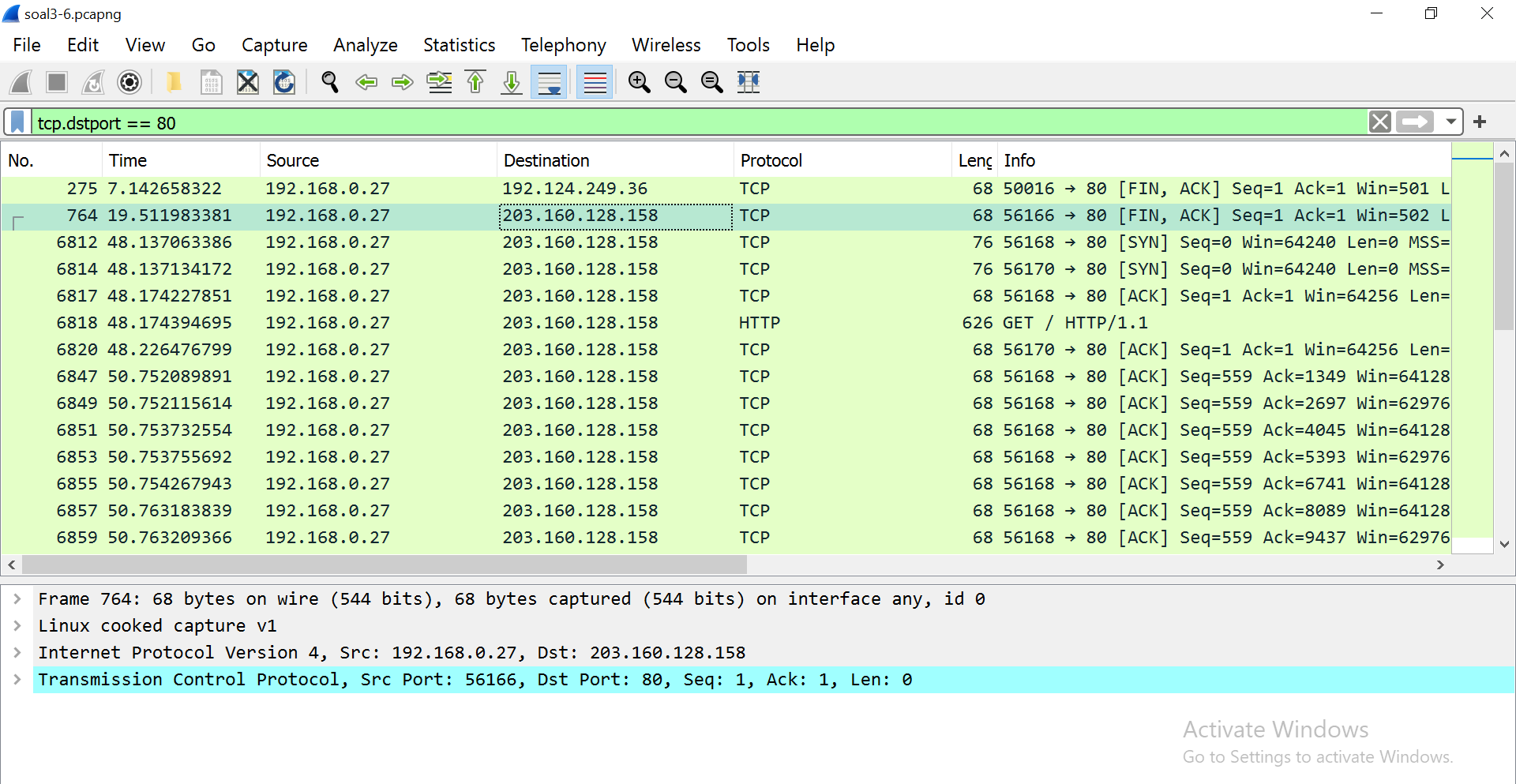Go to a specified packet
The image size is (1516, 784).
(x=440, y=82)
